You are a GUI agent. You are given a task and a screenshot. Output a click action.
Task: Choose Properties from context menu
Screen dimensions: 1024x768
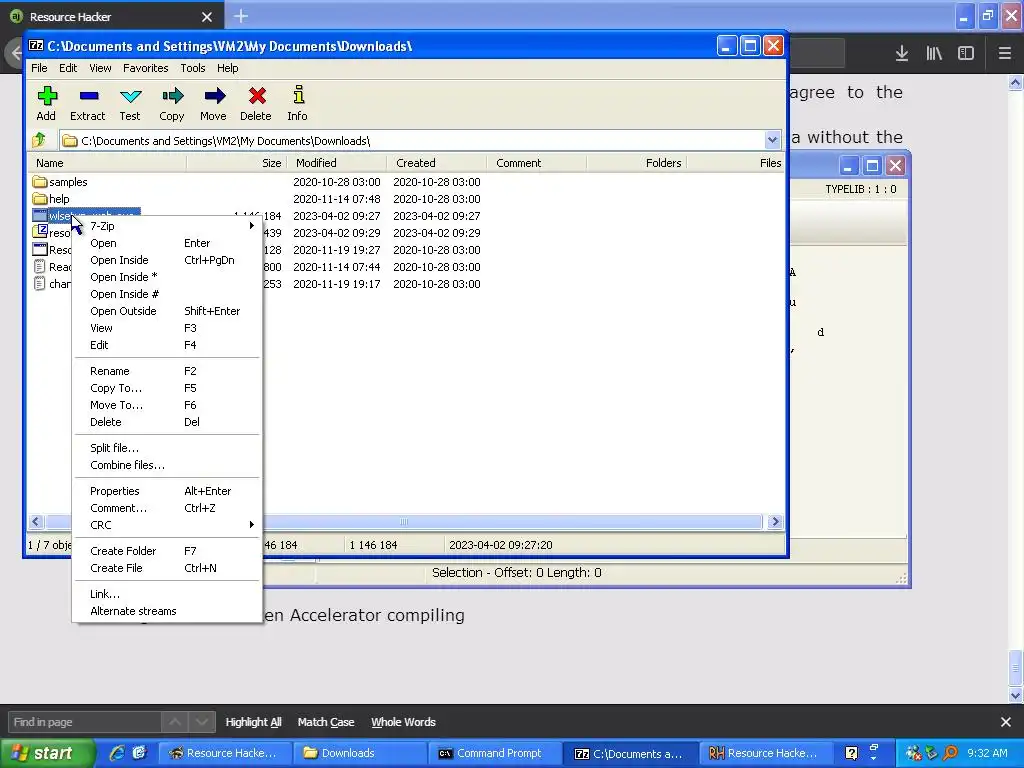(167, 491)
